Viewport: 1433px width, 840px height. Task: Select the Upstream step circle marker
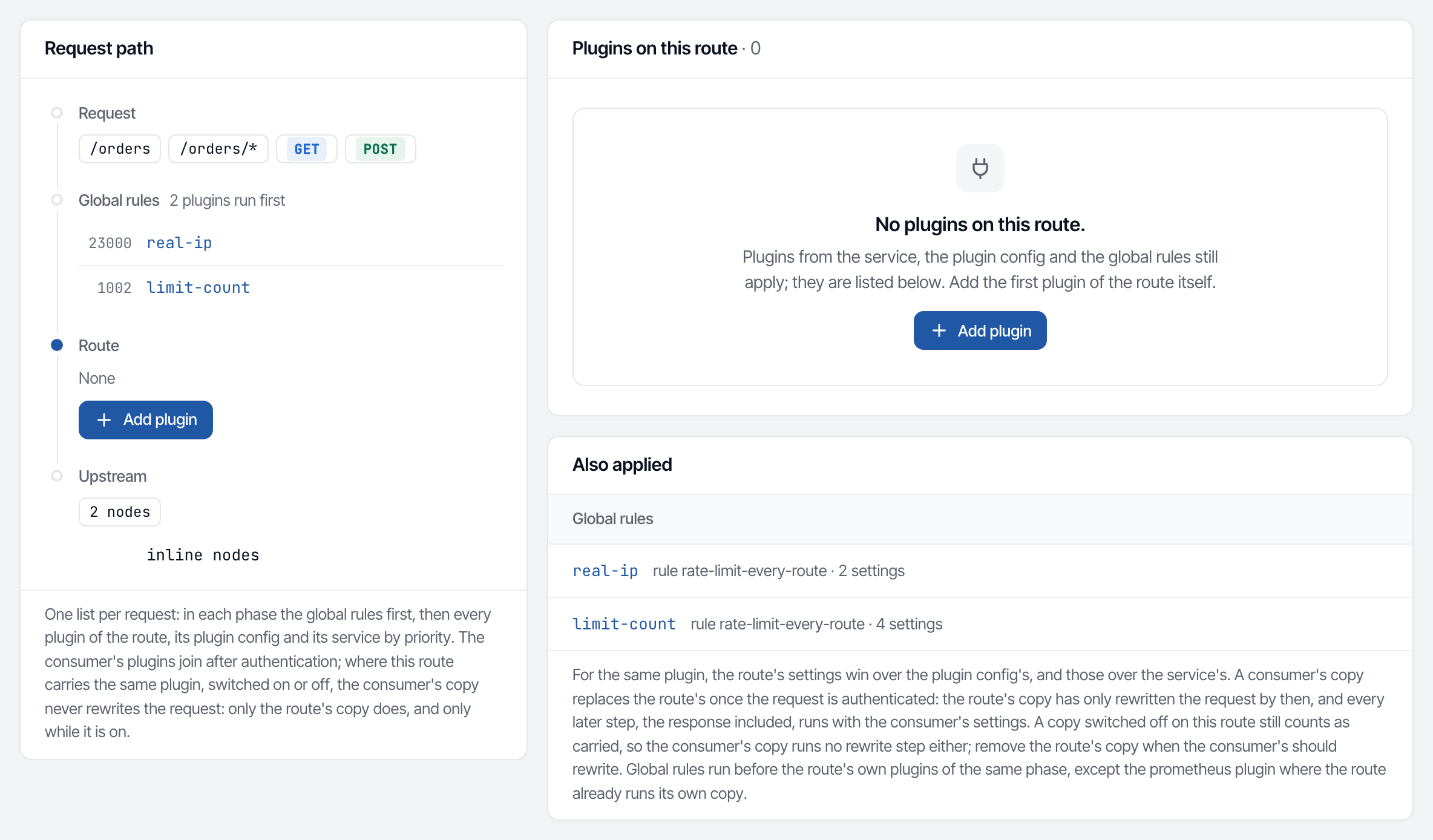(57, 476)
